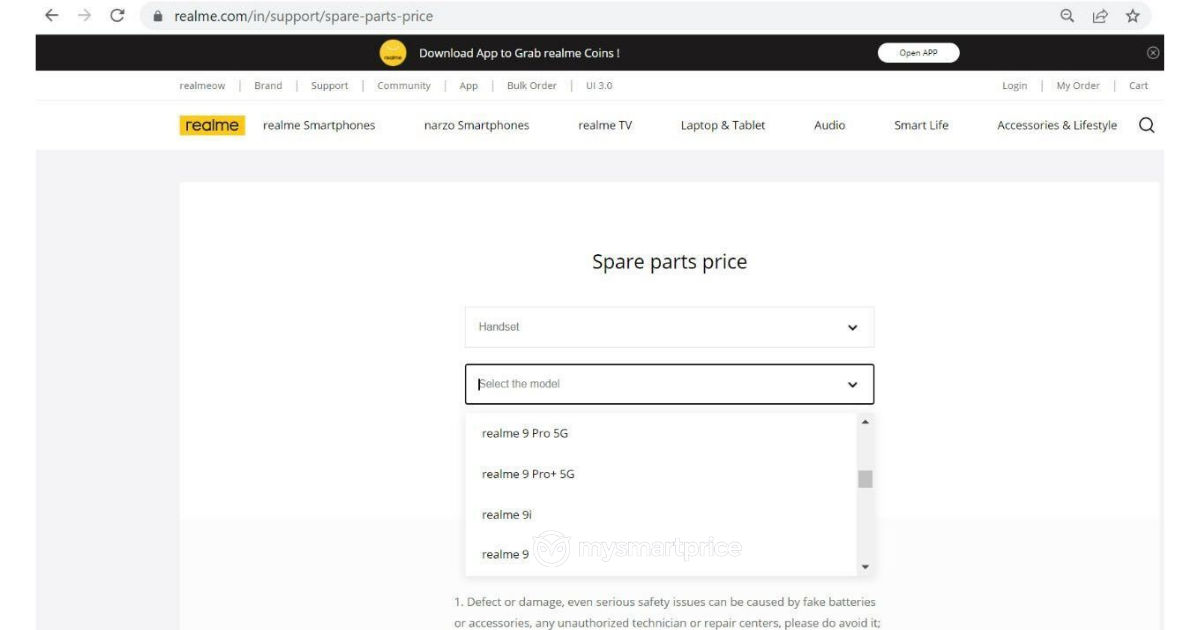The height and width of the screenshot is (630, 1200).
Task: Reload the page with refresh icon
Action: [118, 15]
